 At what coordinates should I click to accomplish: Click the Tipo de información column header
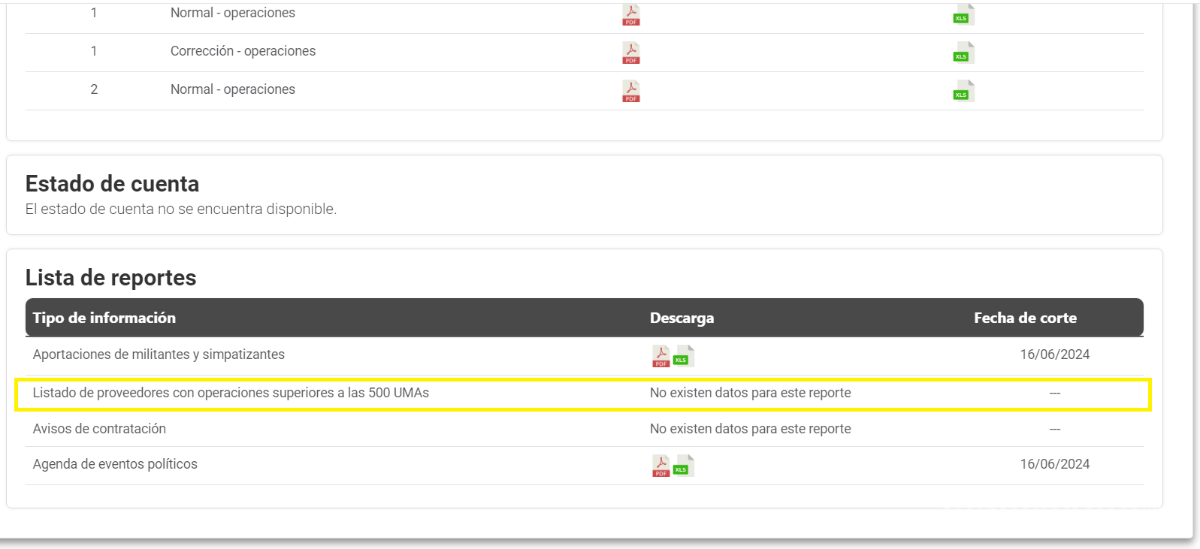point(104,318)
